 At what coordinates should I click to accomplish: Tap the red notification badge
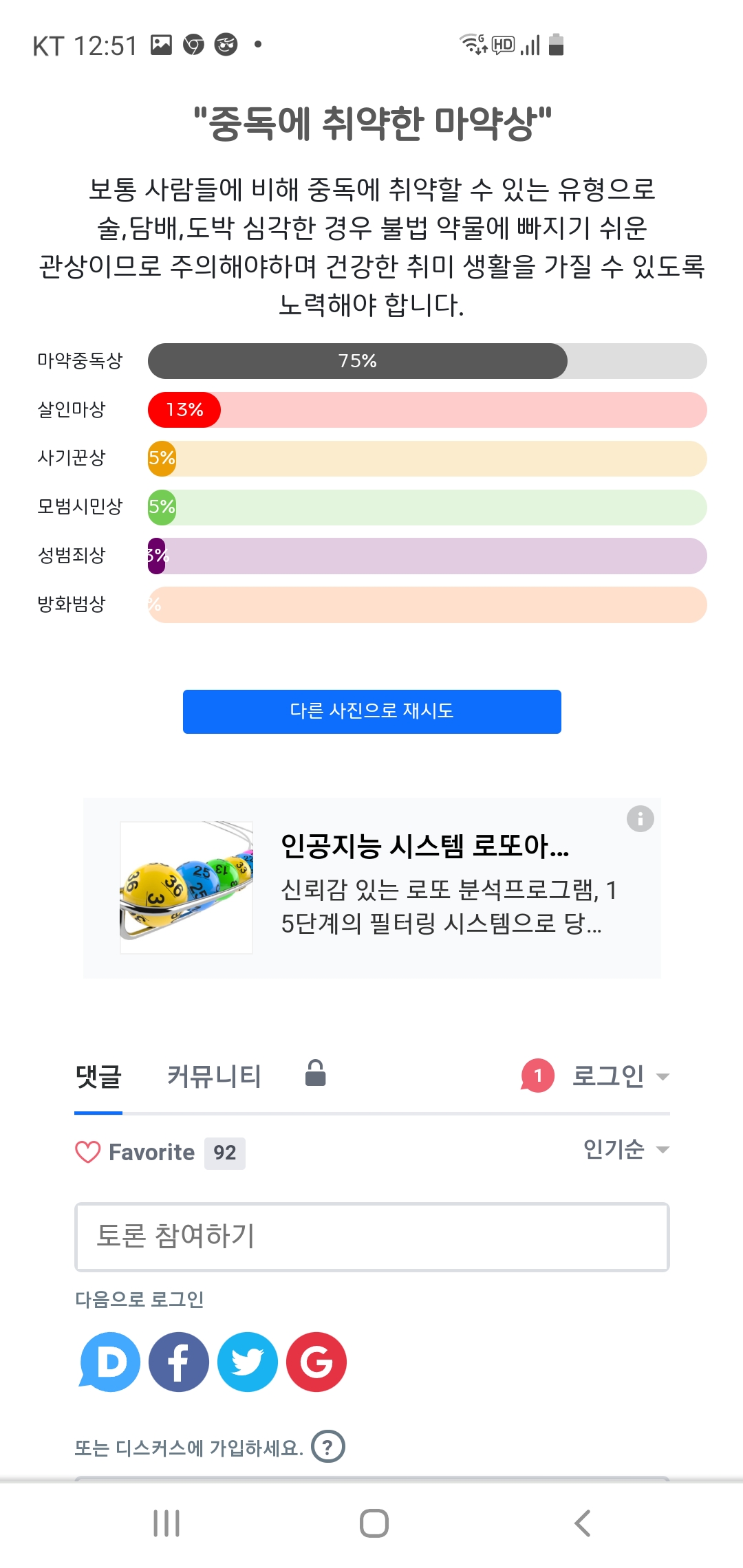538,1076
